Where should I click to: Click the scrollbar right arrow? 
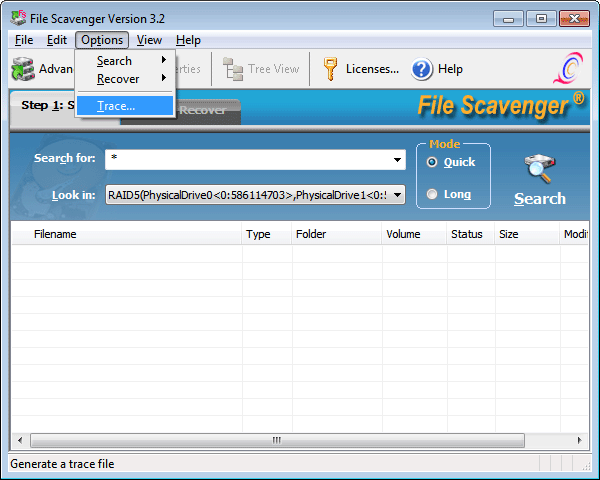[x=579, y=440]
